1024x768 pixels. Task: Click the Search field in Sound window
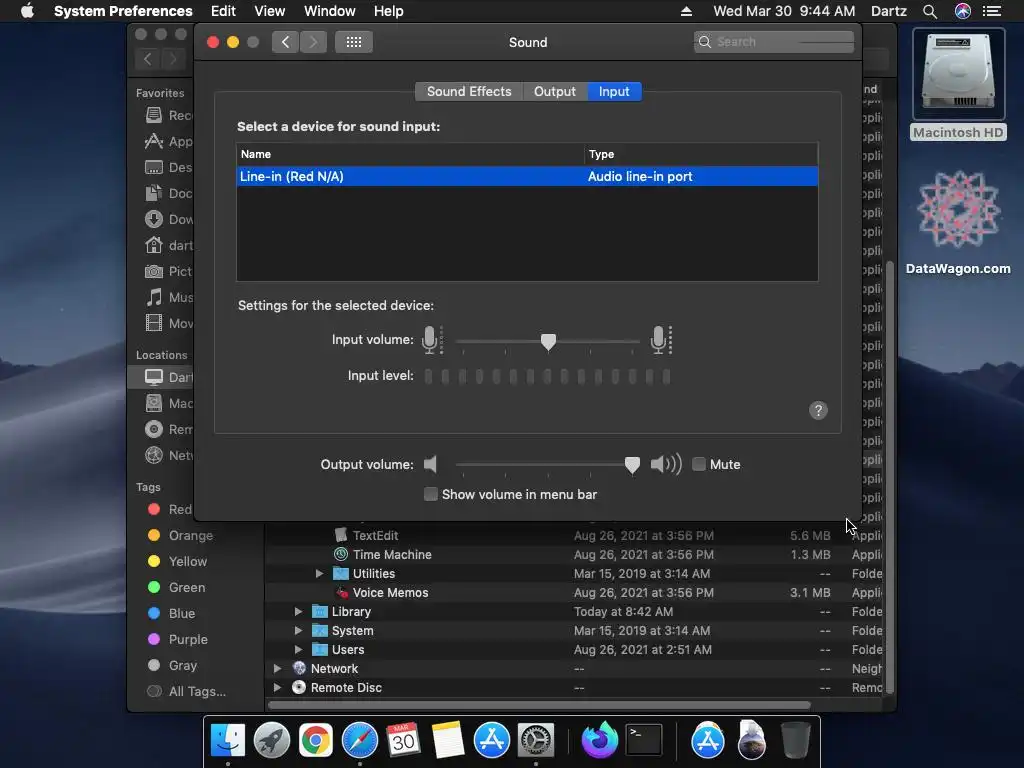[774, 42]
